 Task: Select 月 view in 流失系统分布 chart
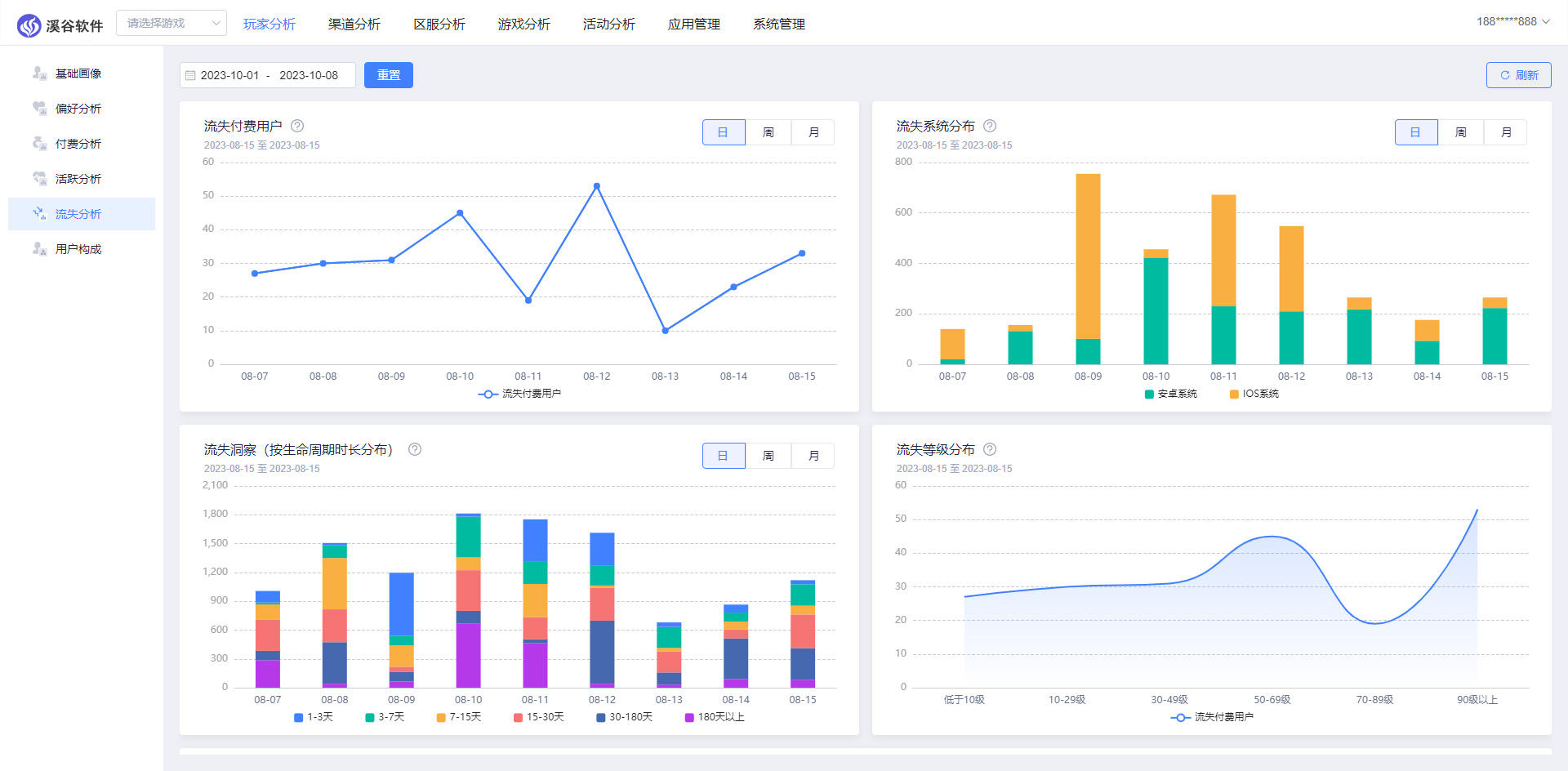pyautogui.click(x=1506, y=132)
